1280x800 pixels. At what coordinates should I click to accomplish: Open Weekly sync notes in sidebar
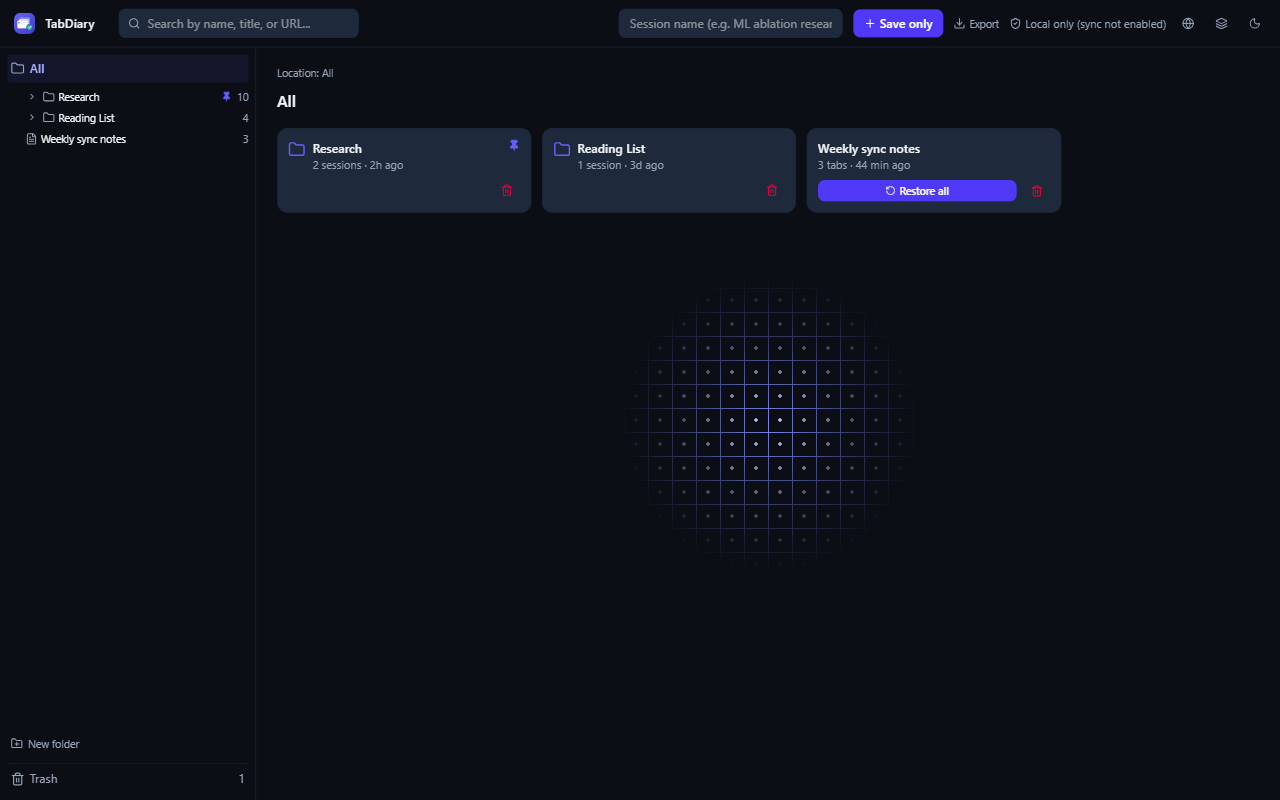point(83,139)
